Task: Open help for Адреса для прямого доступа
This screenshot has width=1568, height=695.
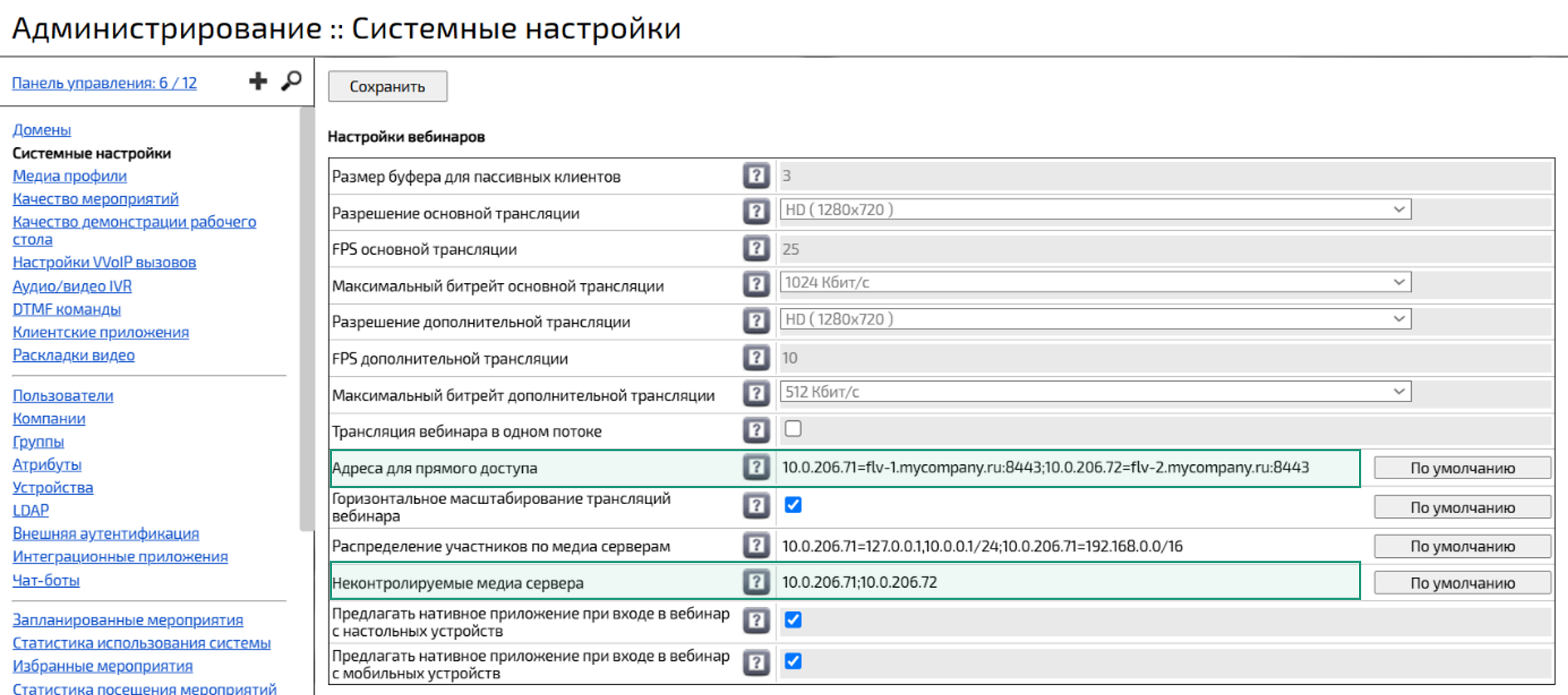Action: (755, 468)
